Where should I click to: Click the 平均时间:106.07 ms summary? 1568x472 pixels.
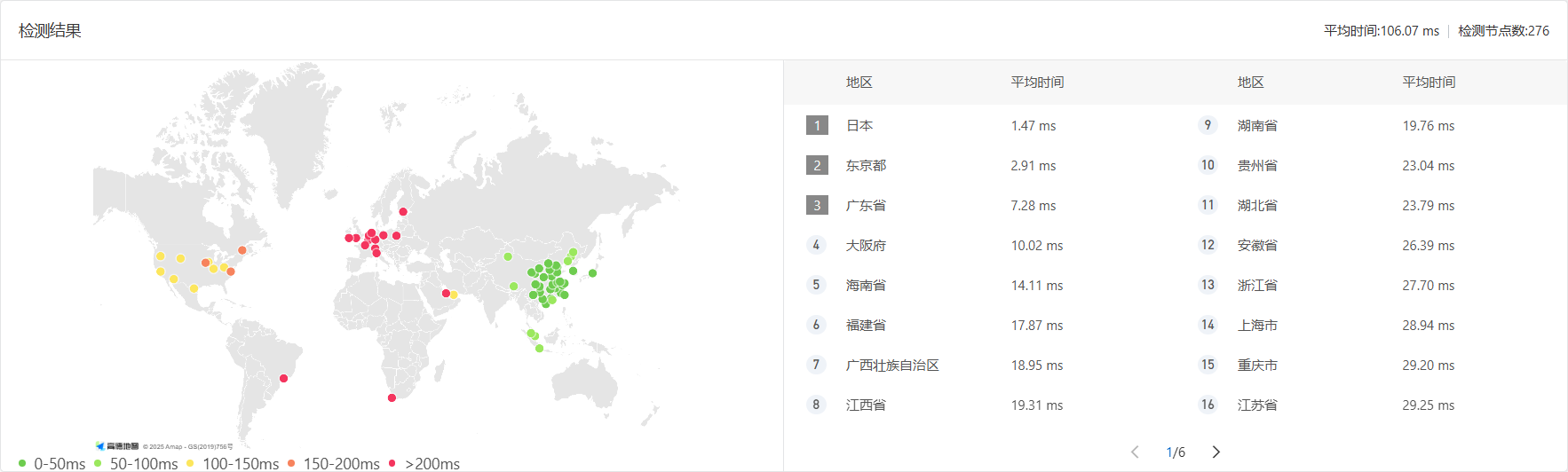[x=1382, y=30]
